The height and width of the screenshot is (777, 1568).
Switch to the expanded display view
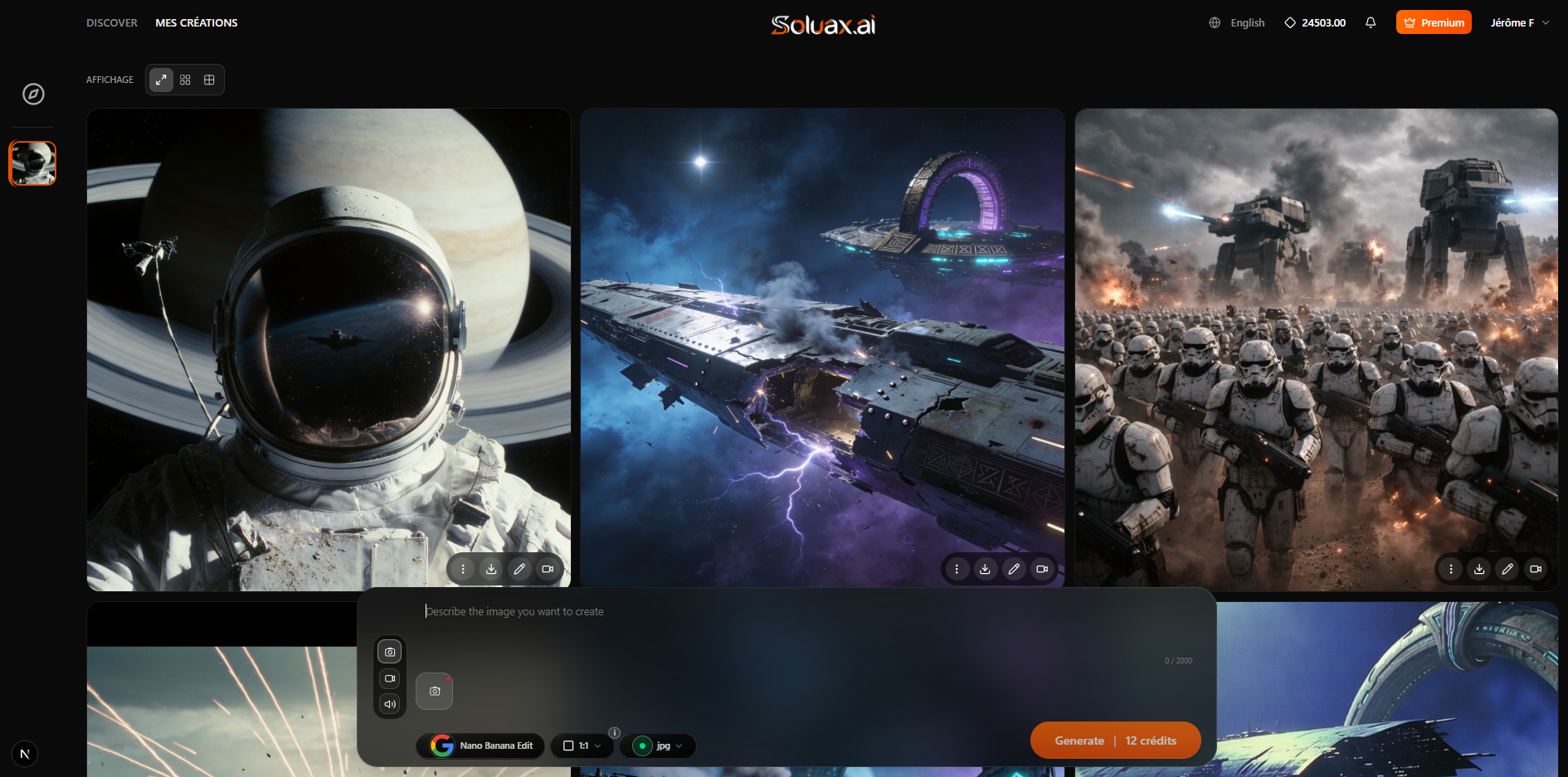click(161, 80)
